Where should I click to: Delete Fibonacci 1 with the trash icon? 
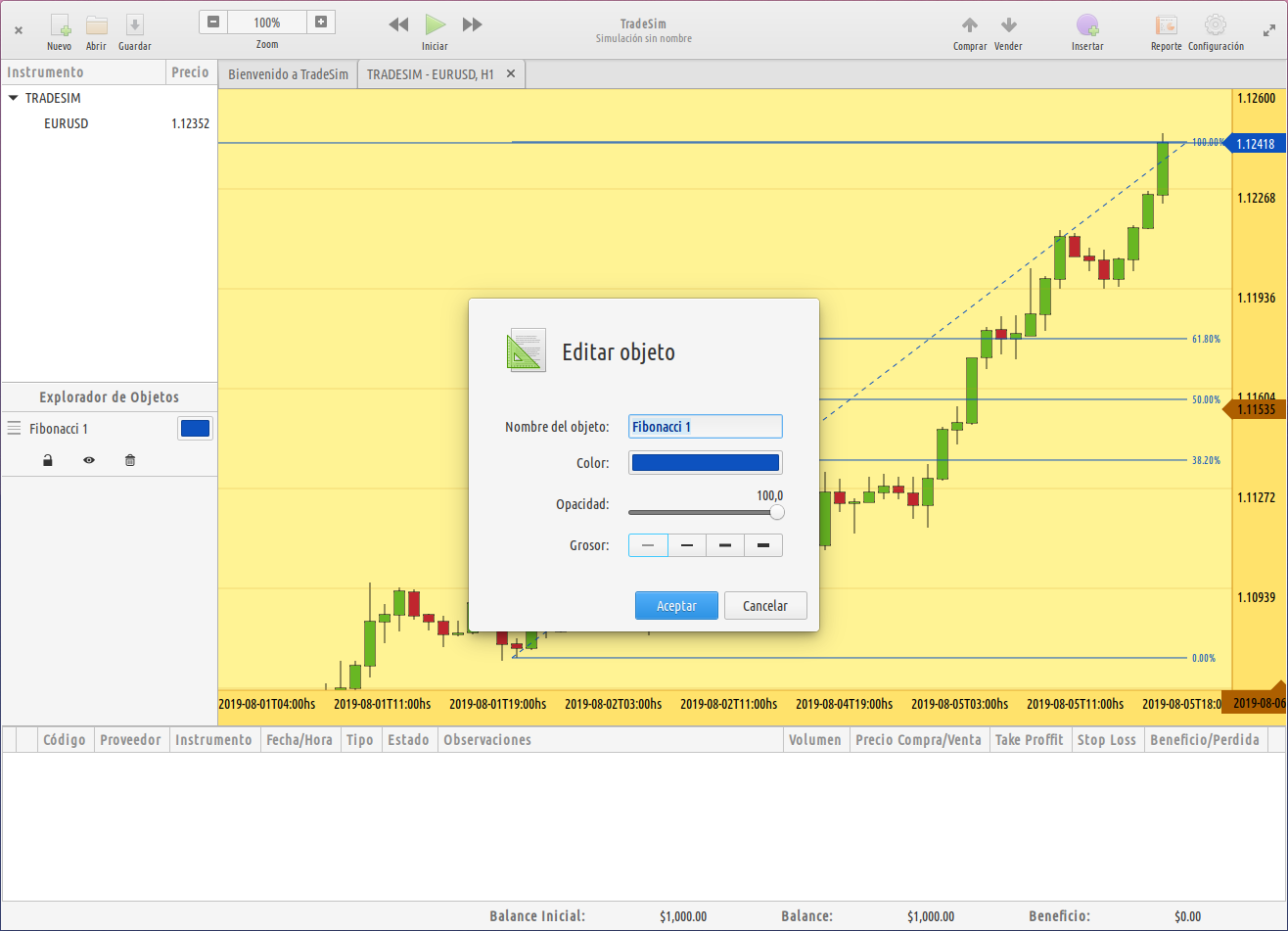(130, 460)
